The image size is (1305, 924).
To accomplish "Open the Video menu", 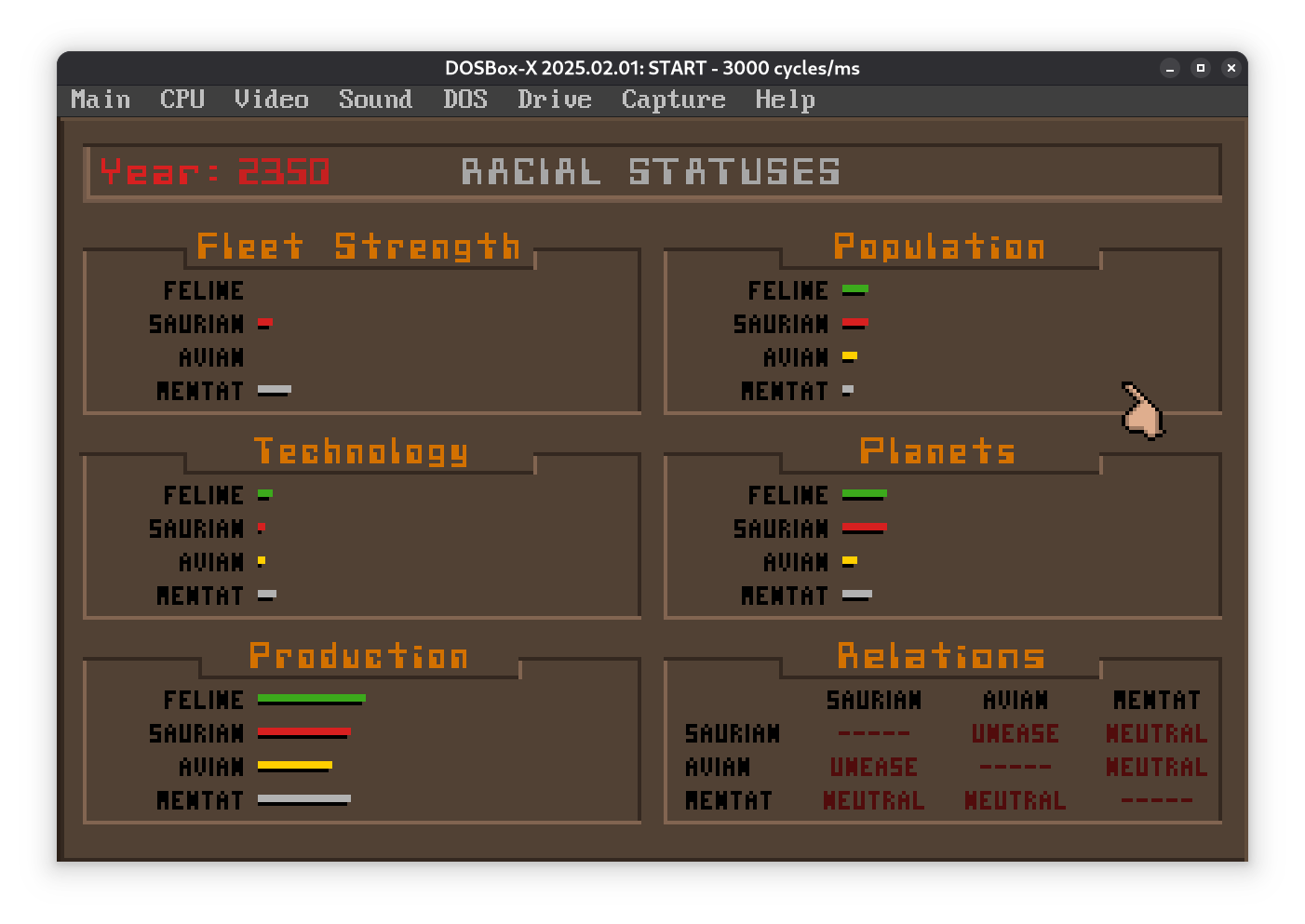I will point(271,100).
